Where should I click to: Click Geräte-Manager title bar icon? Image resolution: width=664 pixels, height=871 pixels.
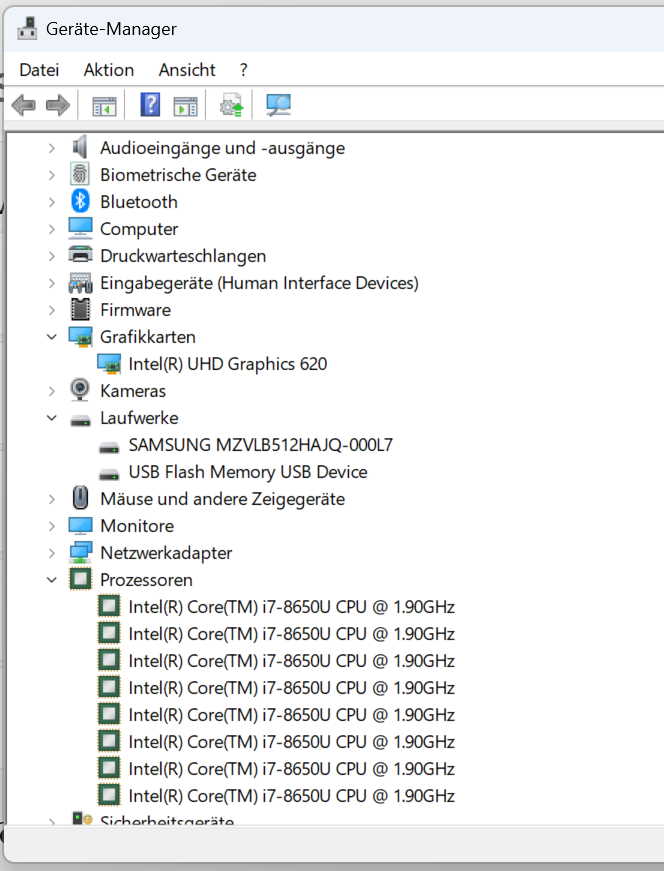[27, 28]
